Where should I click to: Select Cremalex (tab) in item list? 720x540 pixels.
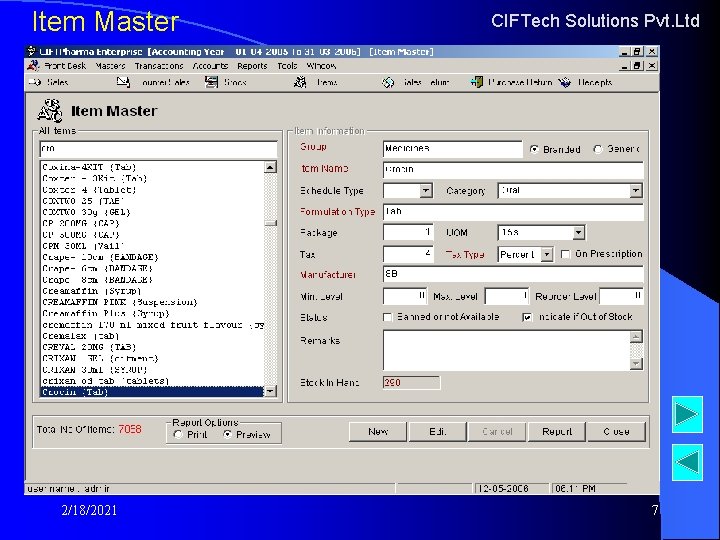152,336
